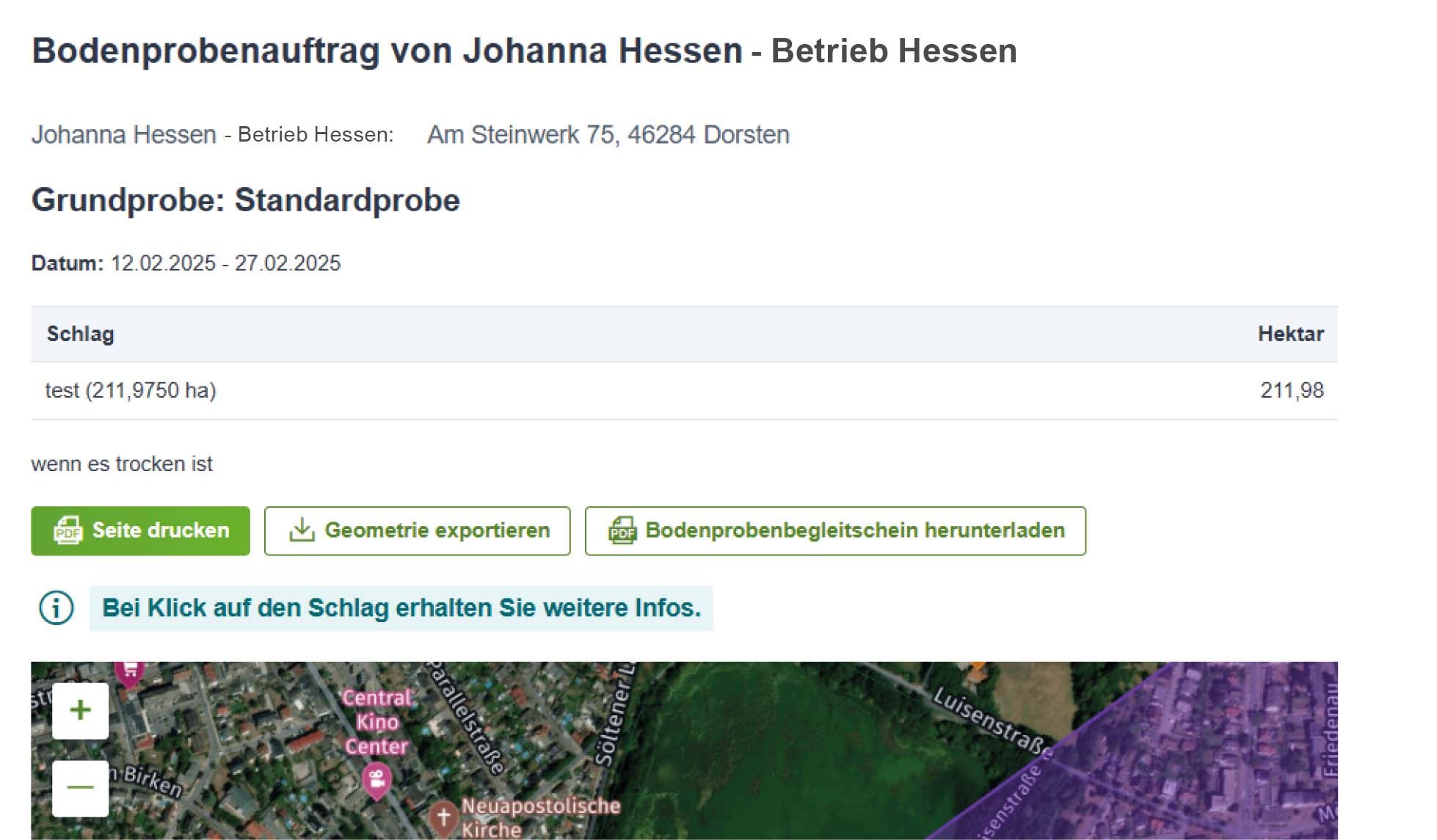This screenshot has width=1437, height=840.
Task: Click the Schlag column header
Action: 81,335
